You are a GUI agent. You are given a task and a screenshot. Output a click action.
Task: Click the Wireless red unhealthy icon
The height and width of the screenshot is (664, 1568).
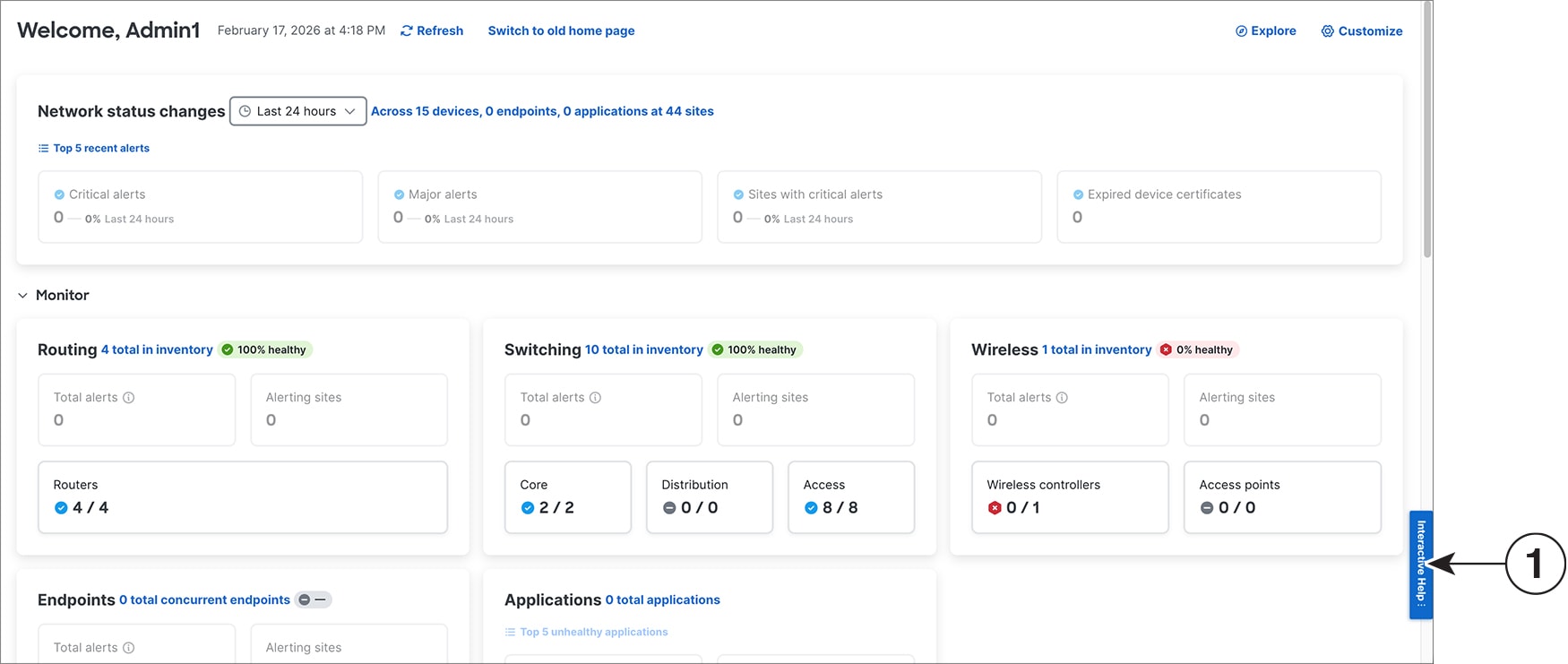coord(1166,349)
